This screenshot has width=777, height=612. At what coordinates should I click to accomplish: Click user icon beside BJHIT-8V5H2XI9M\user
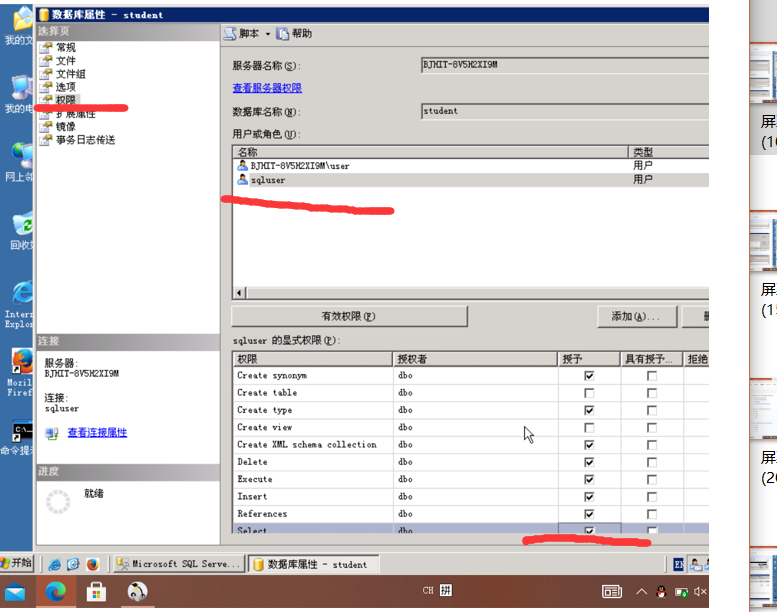click(x=242, y=166)
